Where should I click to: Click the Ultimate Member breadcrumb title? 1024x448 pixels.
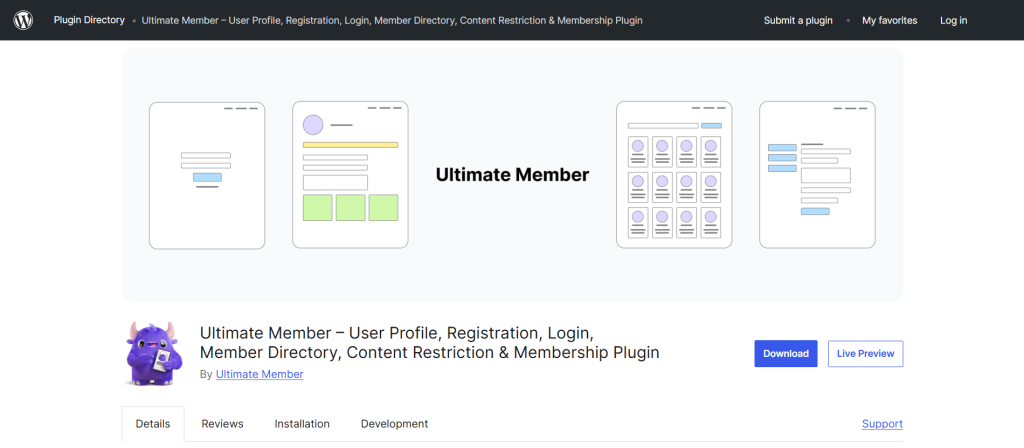(392, 20)
